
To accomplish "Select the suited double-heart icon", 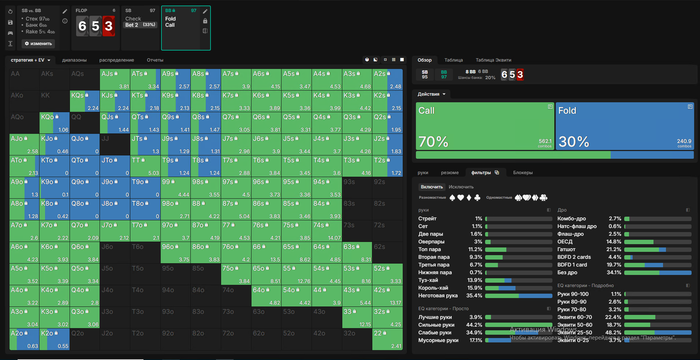I will pos(527,197).
